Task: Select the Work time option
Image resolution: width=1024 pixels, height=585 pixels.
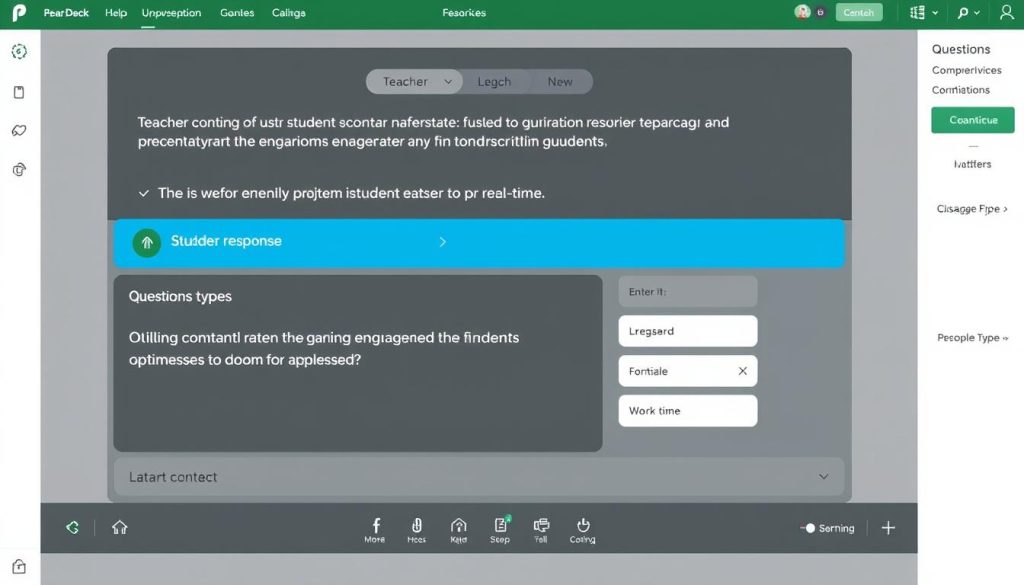Action: 688,411
